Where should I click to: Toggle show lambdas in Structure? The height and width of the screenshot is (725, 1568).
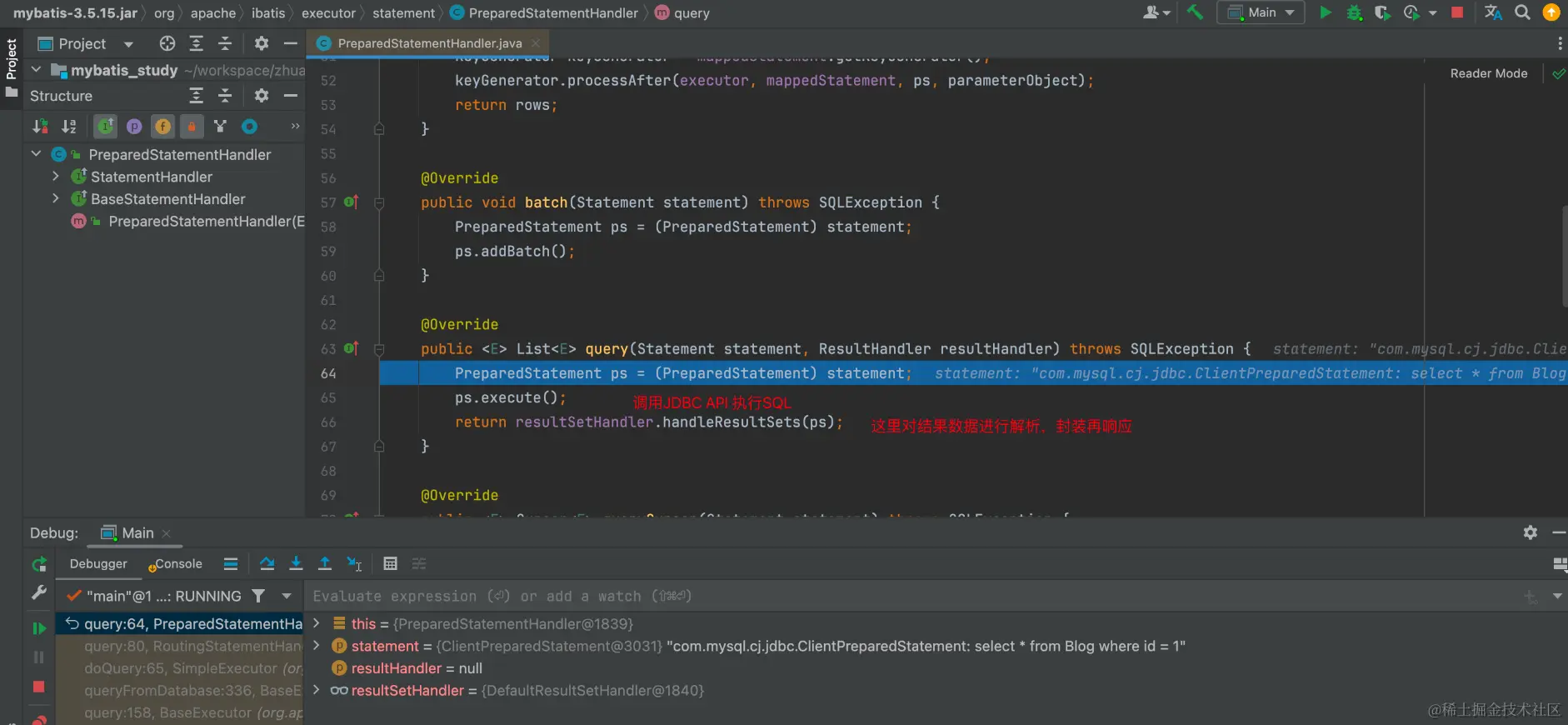[249, 127]
